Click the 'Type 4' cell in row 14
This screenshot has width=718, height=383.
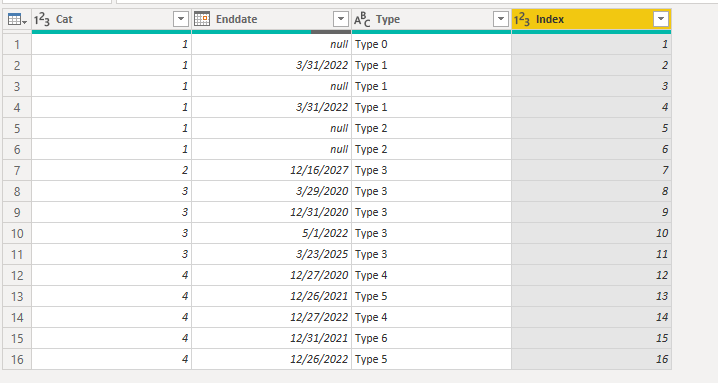(431, 317)
